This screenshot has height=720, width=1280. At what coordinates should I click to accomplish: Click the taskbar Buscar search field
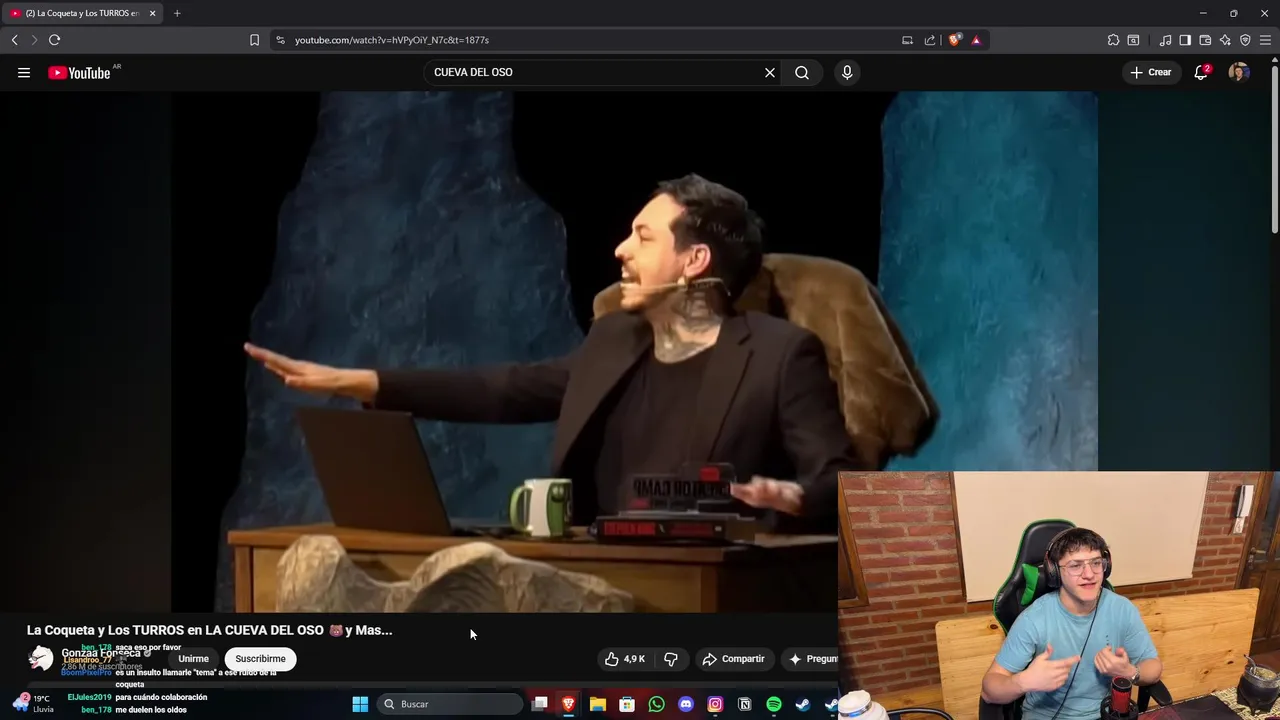(449, 704)
